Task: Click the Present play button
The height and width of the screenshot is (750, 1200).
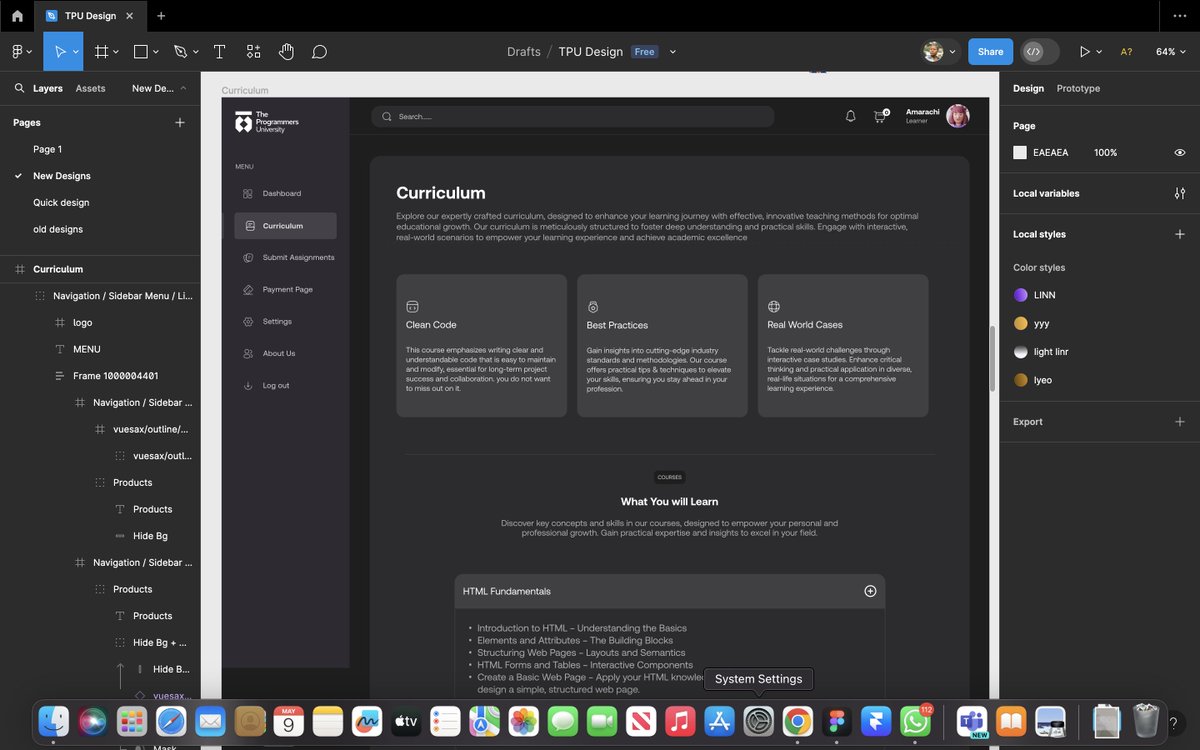Action: [1084, 51]
